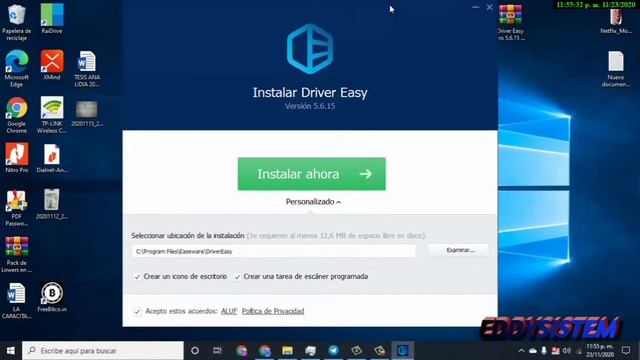This screenshot has width=640, height=360.
Task: Collapse the Personalizado options section
Action: pyautogui.click(x=313, y=202)
